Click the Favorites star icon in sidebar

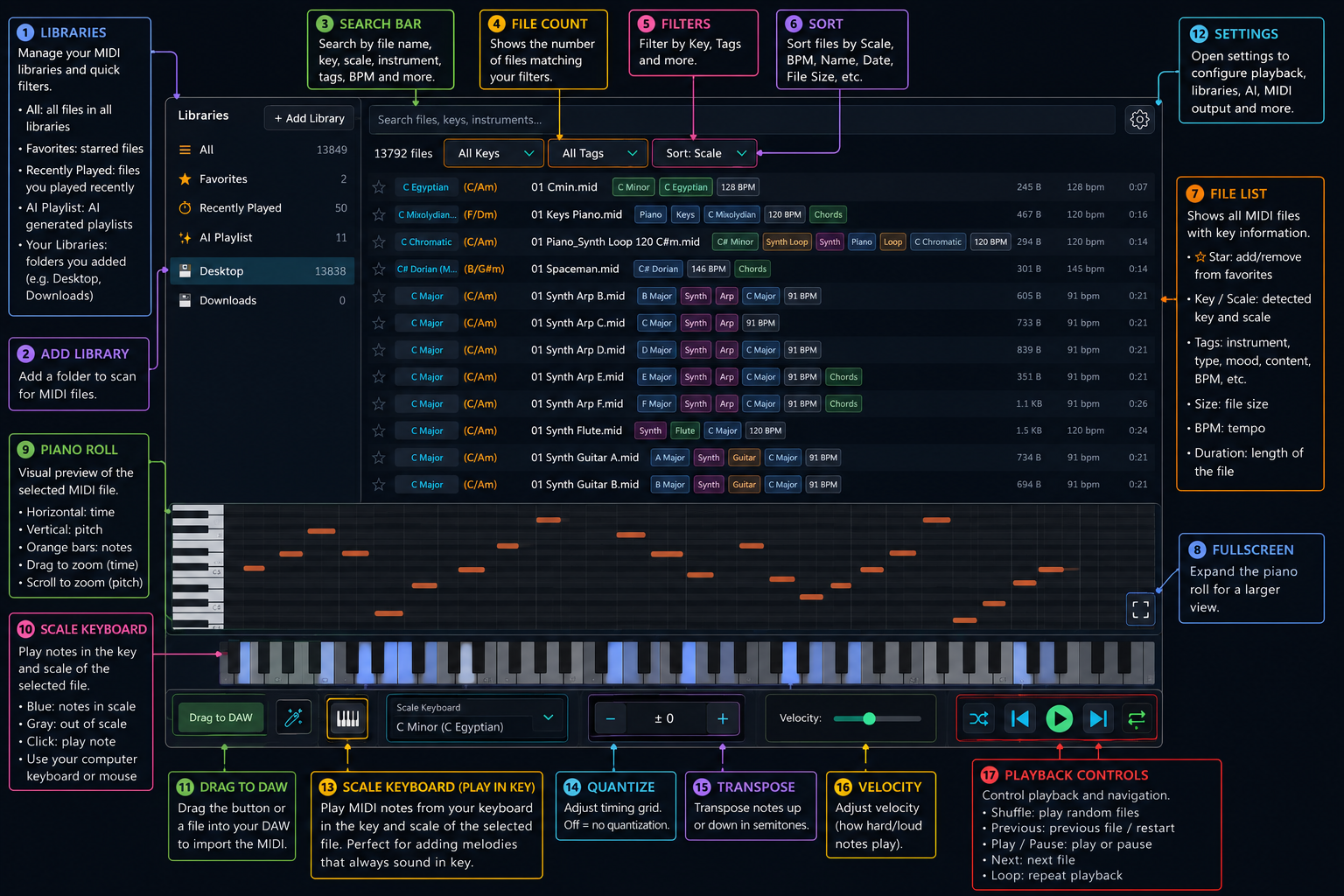point(185,178)
